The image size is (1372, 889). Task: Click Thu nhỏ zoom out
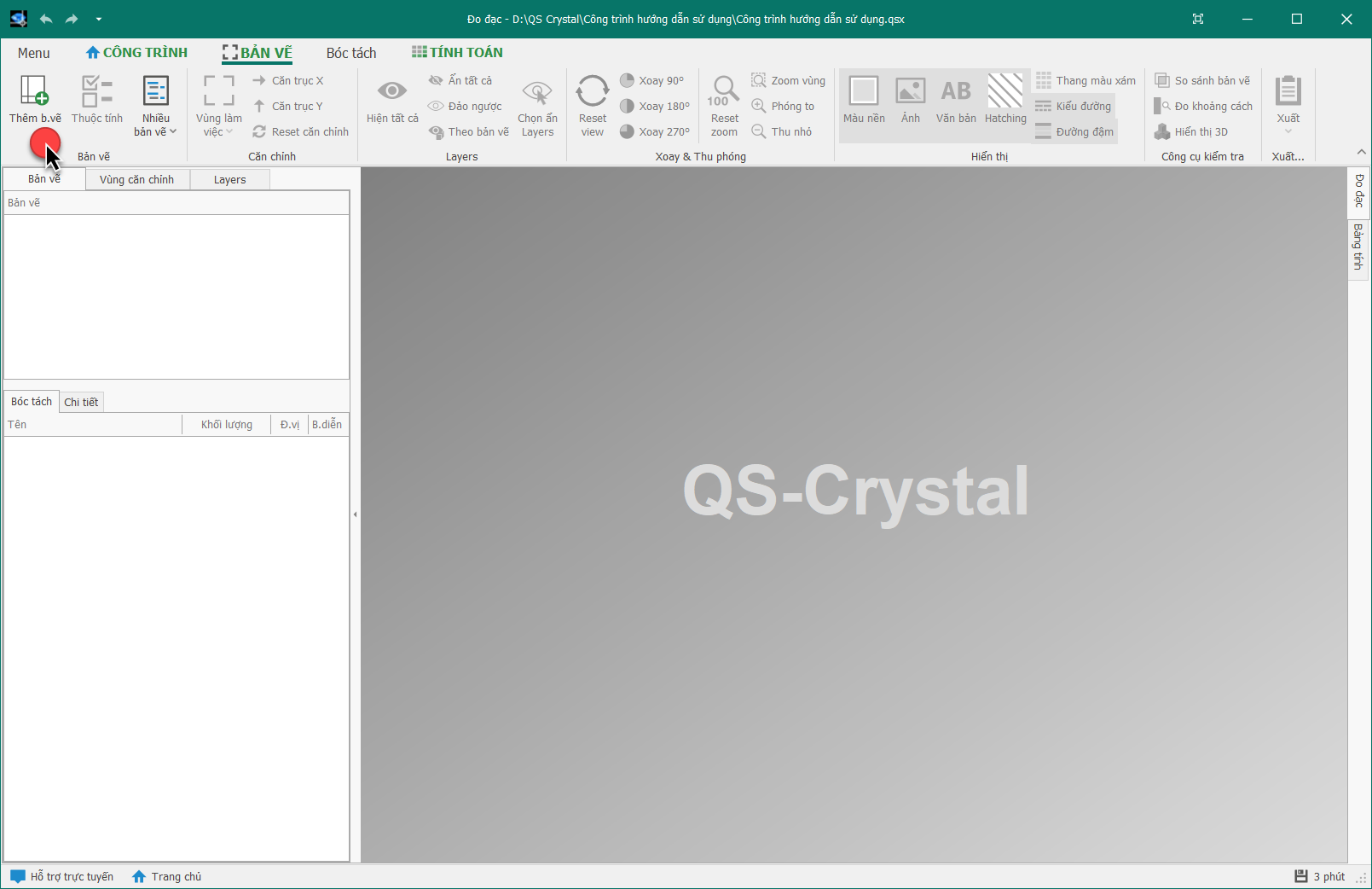point(782,131)
